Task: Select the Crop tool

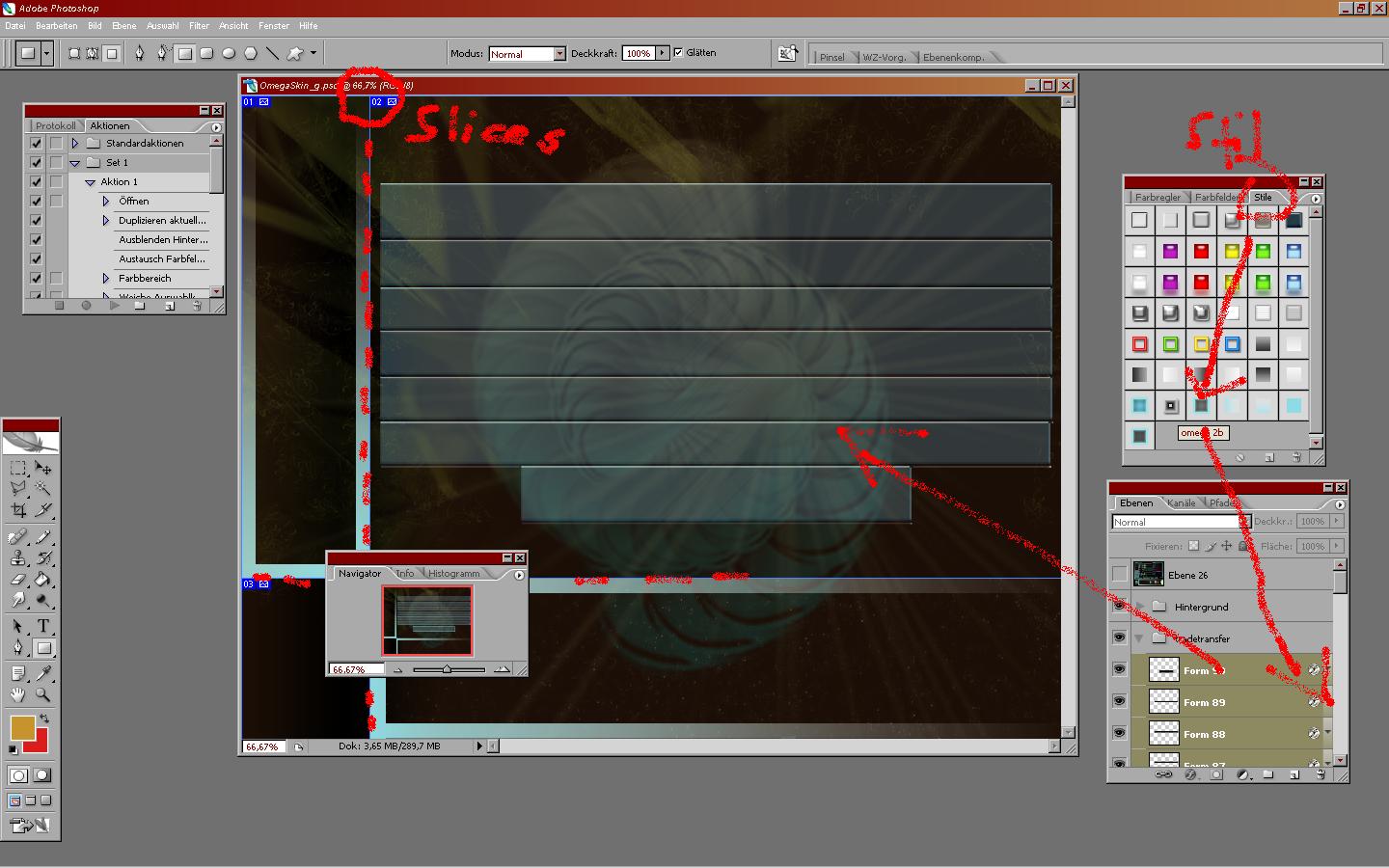Action: click(x=17, y=510)
